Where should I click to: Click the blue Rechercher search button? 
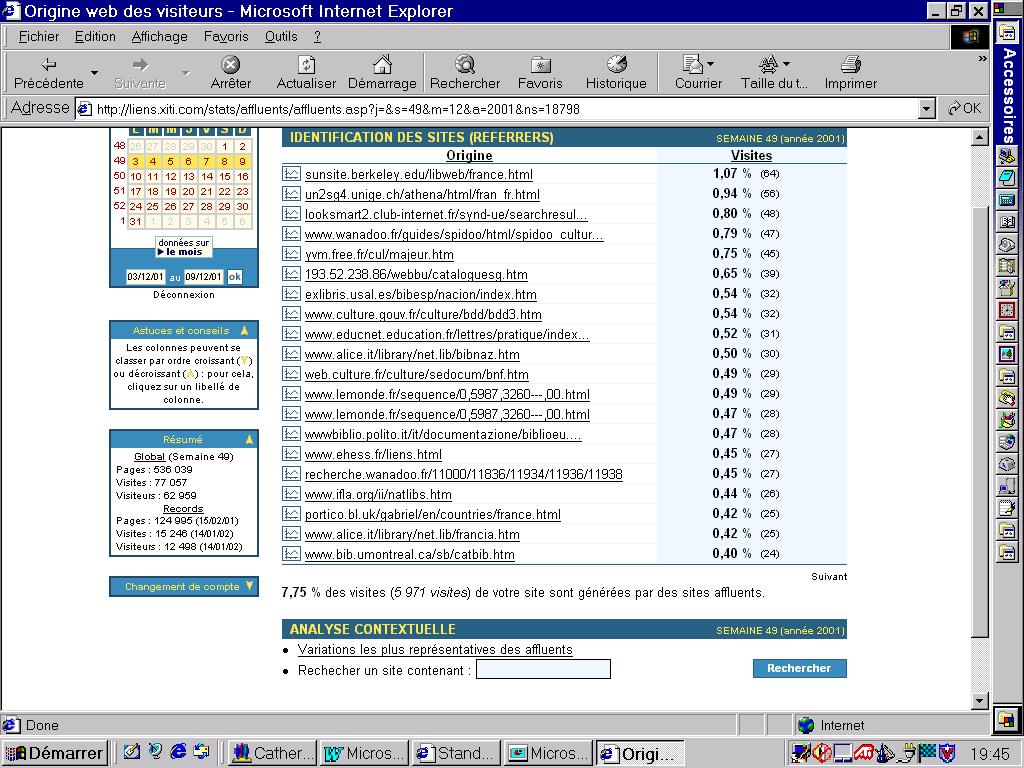(799, 668)
